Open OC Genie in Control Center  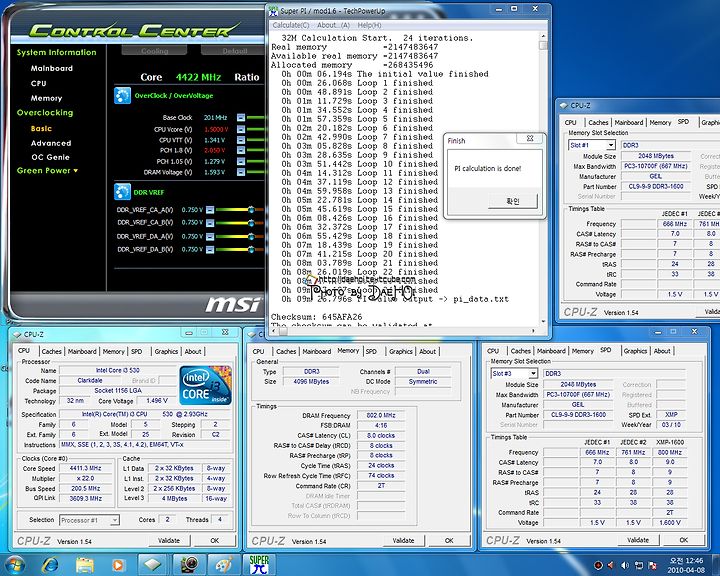coord(51,157)
